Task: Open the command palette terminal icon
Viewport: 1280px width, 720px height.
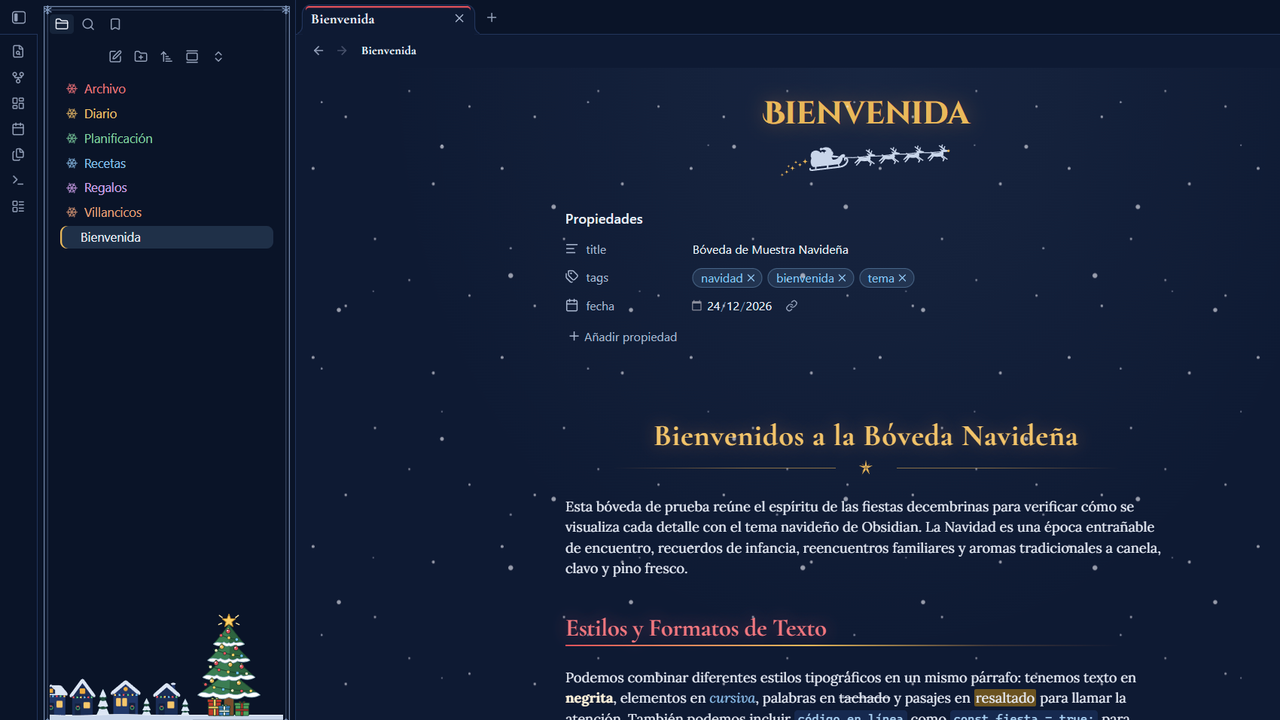Action: [18, 181]
